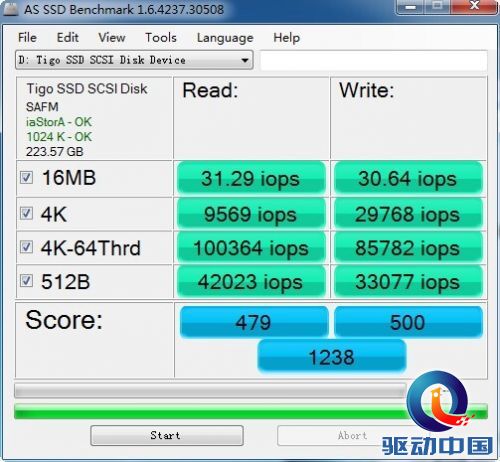The width and height of the screenshot is (500, 462).
Task: Uncheck the 16MB test checkbox
Action: click(26, 178)
